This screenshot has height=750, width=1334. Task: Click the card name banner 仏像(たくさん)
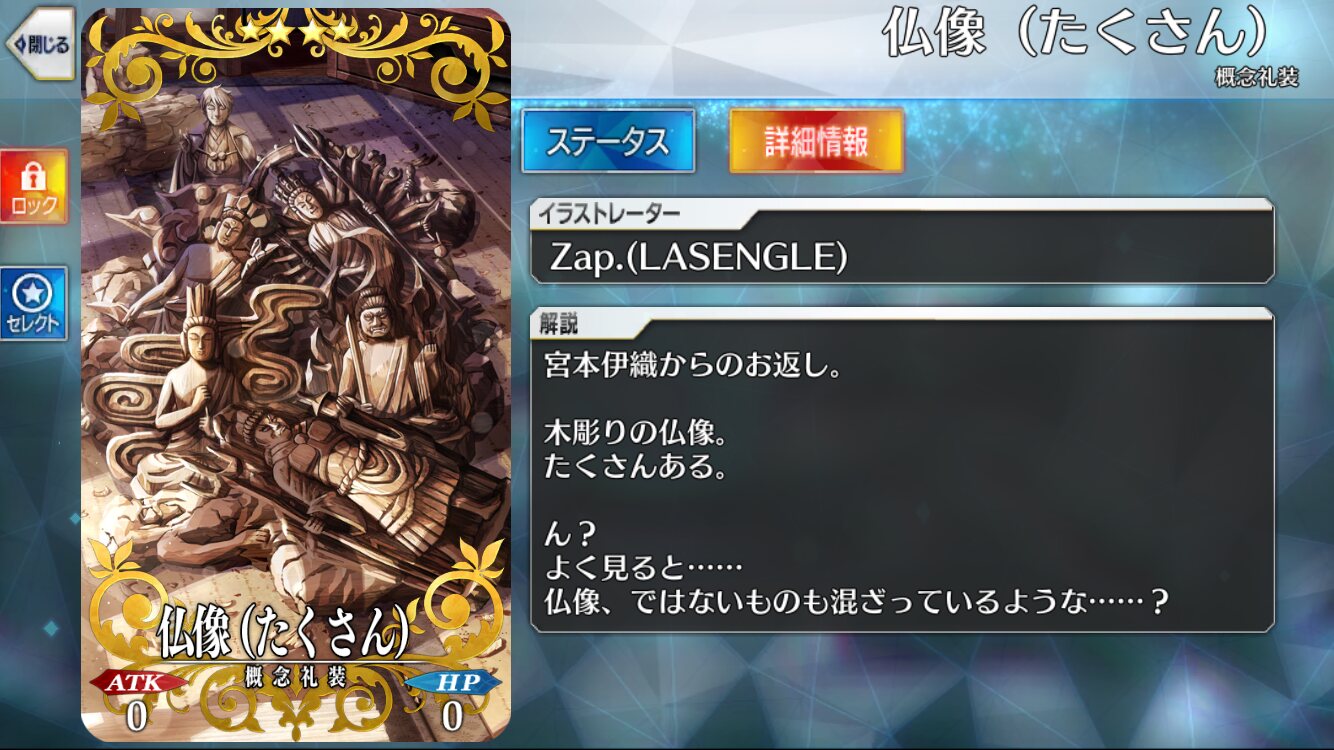283,633
